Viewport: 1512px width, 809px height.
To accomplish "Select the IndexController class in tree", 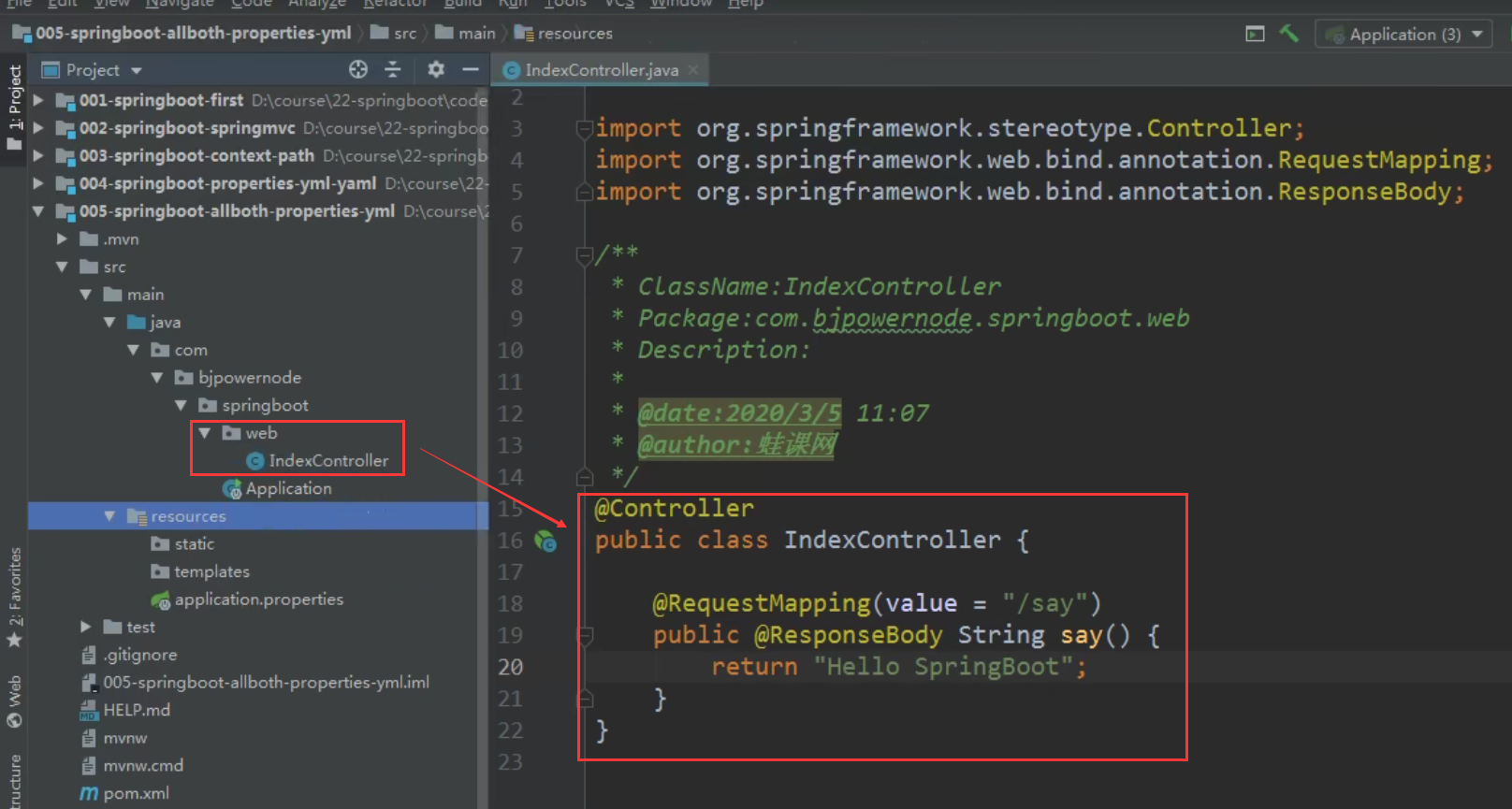I will point(317,461).
